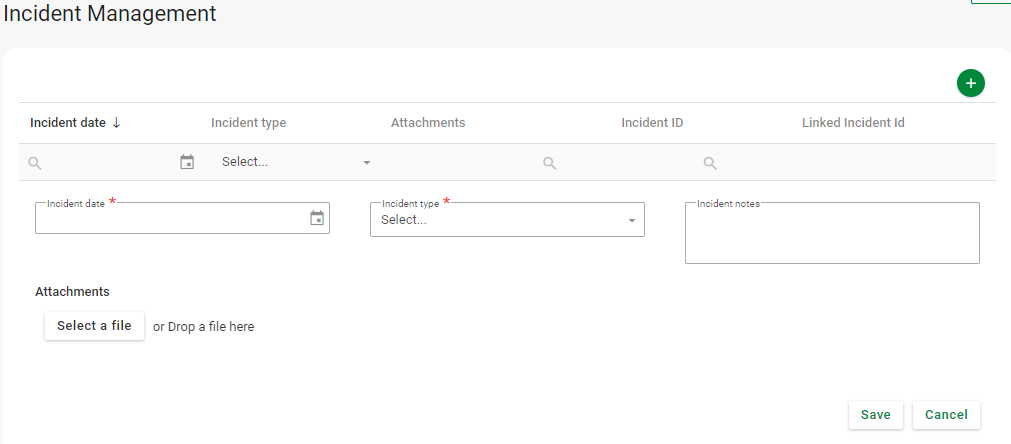This screenshot has width=1011, height=444.
Task: Click the arrow of the Incident type form dropdown
Action: pos(631,221)
